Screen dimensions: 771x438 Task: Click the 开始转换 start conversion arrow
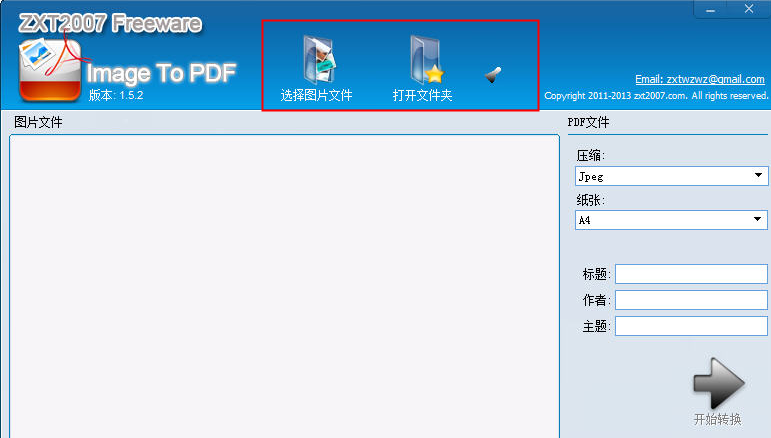click(718, 384)
